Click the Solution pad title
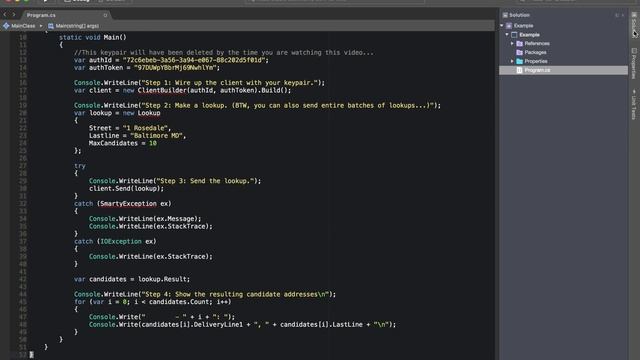The width and height of the screenshot is (640, 360). tap(519, 15)
